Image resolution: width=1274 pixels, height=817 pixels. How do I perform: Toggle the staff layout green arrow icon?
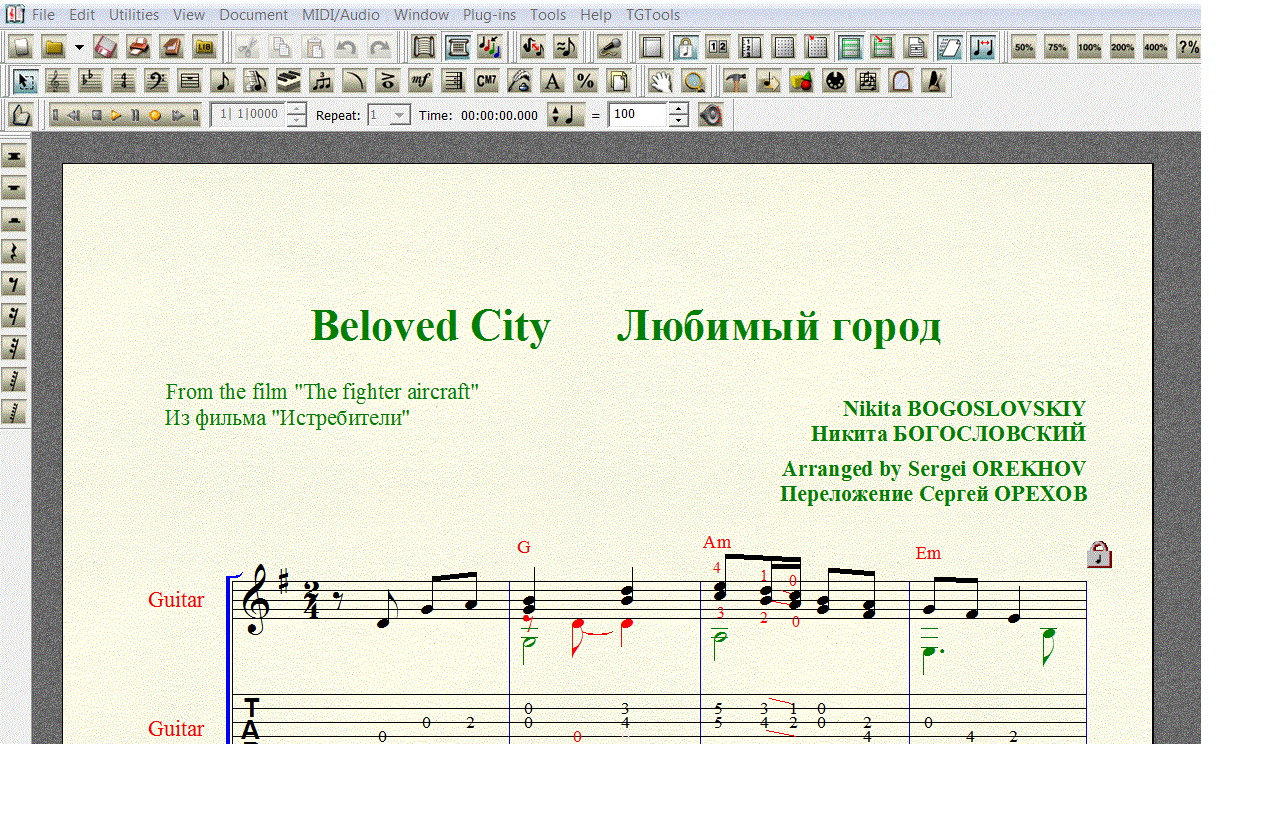coord(882,47)
